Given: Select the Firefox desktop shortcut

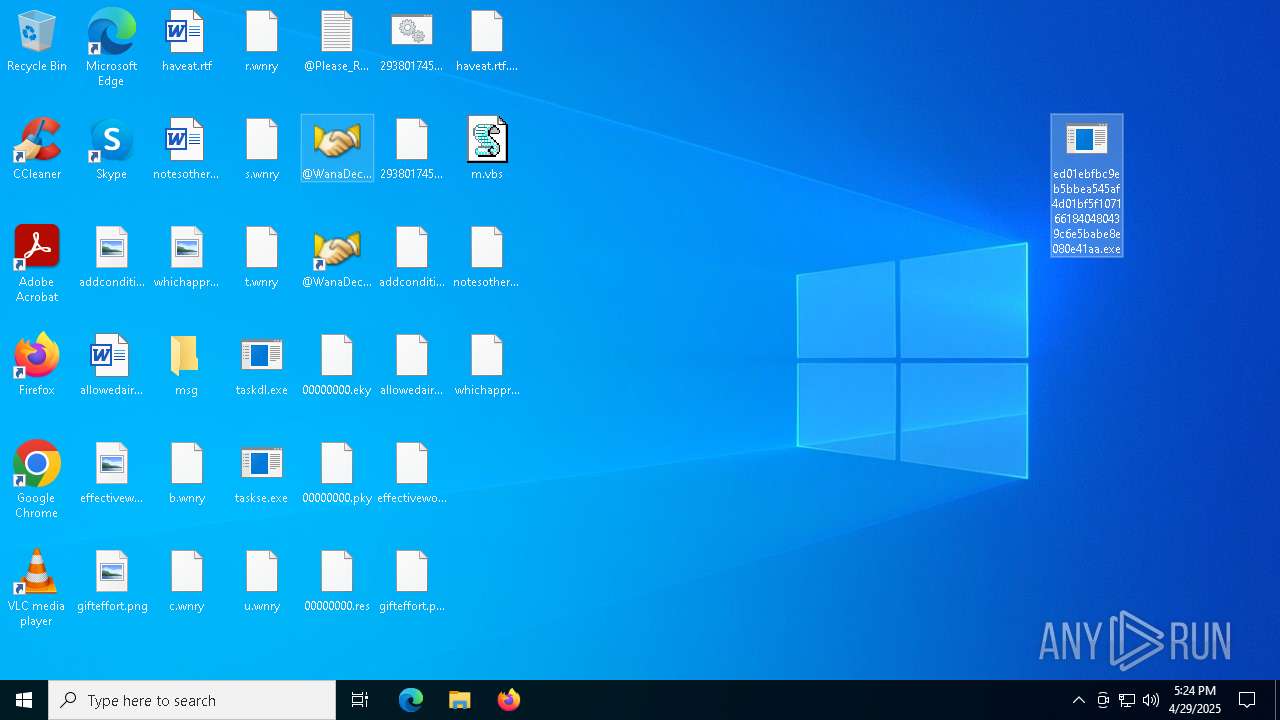Looking at the screenshot, I should click(37, 366).
